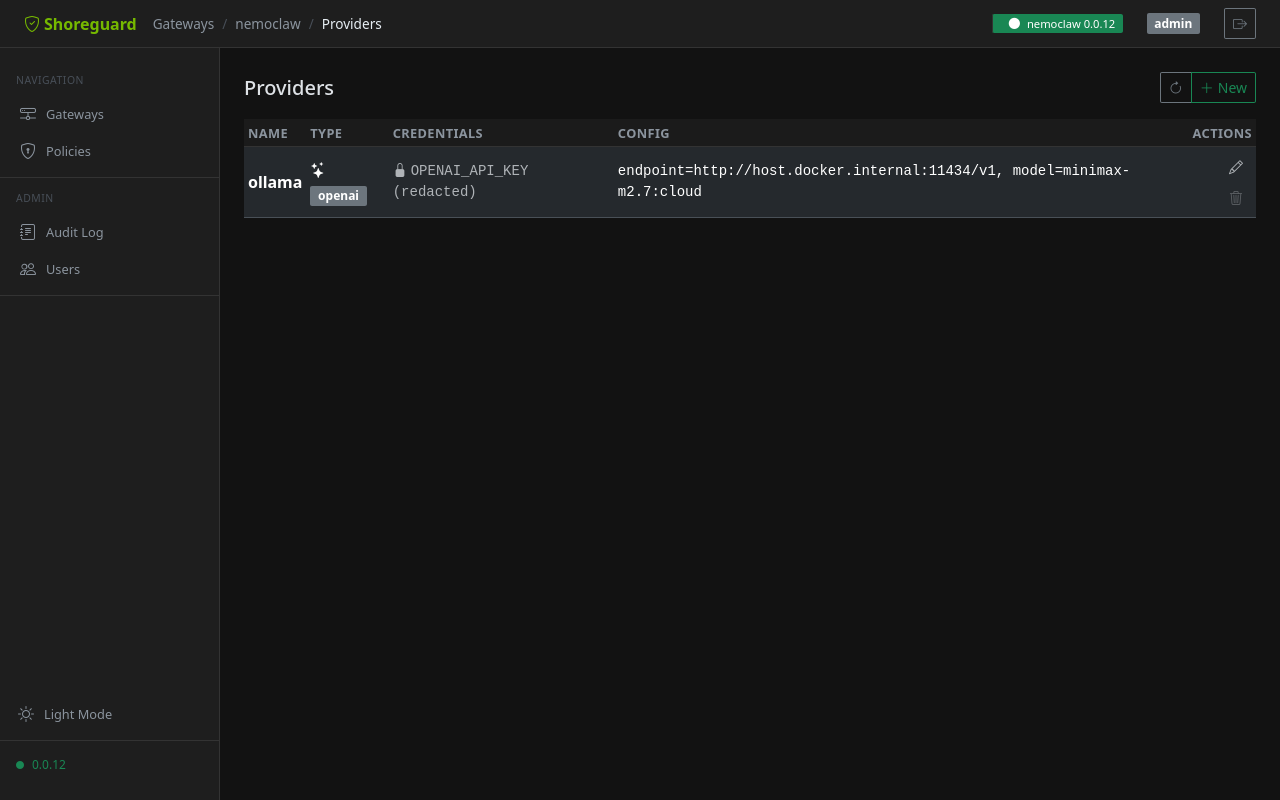Click the Audit Log sidebar icon
Screen dimensions: 1280x800
point(27,231)
